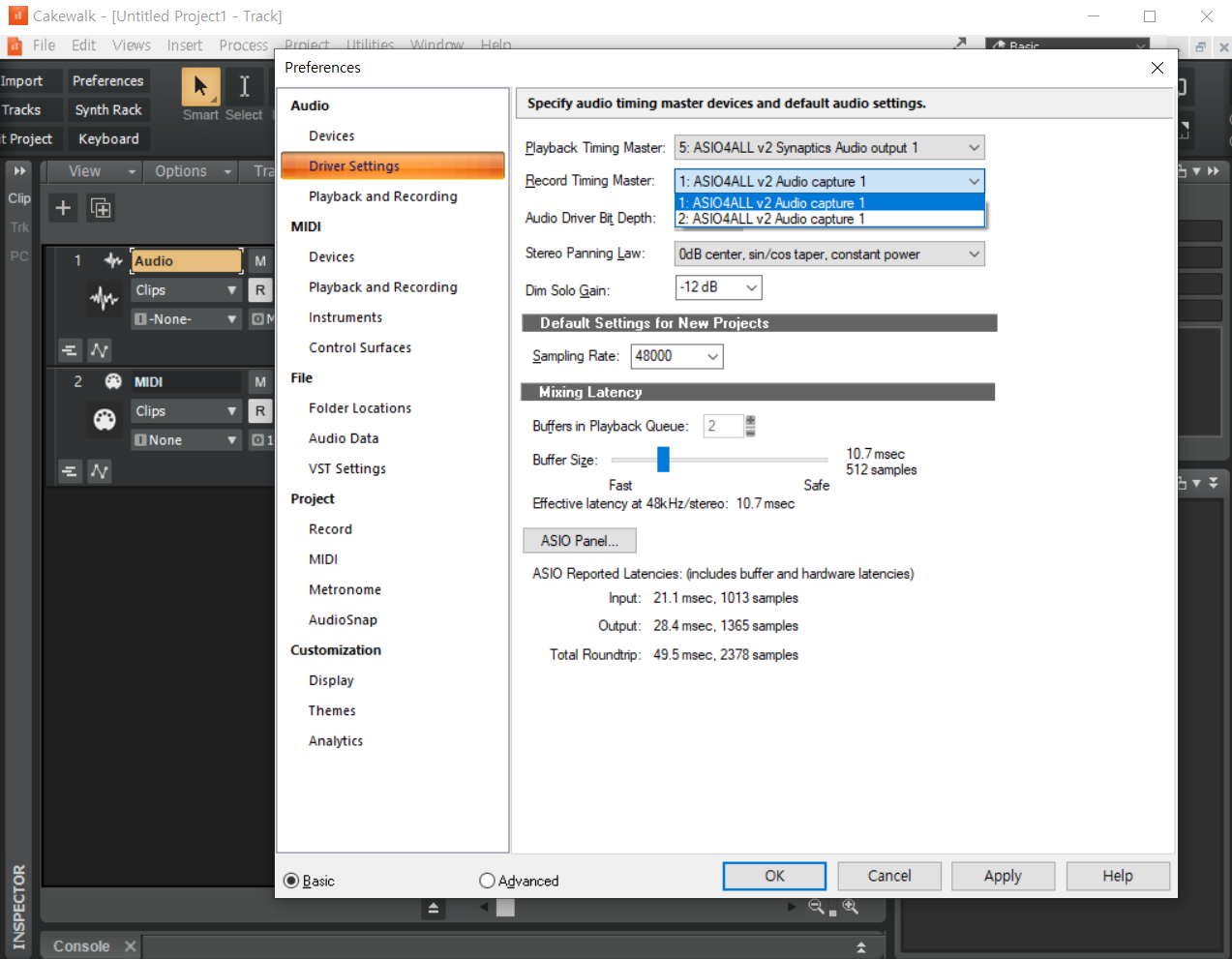Open the ASIO Panel
The image size is (1232, 959).
(x=579, y=541)
